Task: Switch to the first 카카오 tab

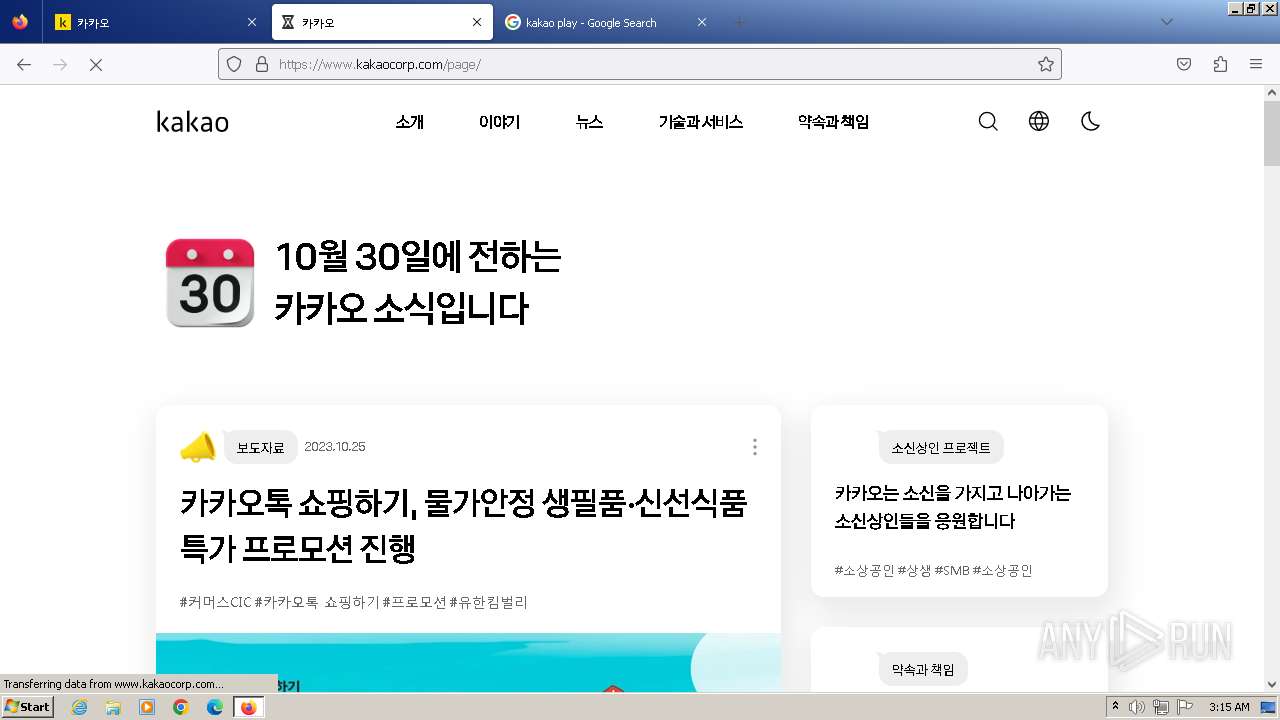Action: click(x=156, y=22)
